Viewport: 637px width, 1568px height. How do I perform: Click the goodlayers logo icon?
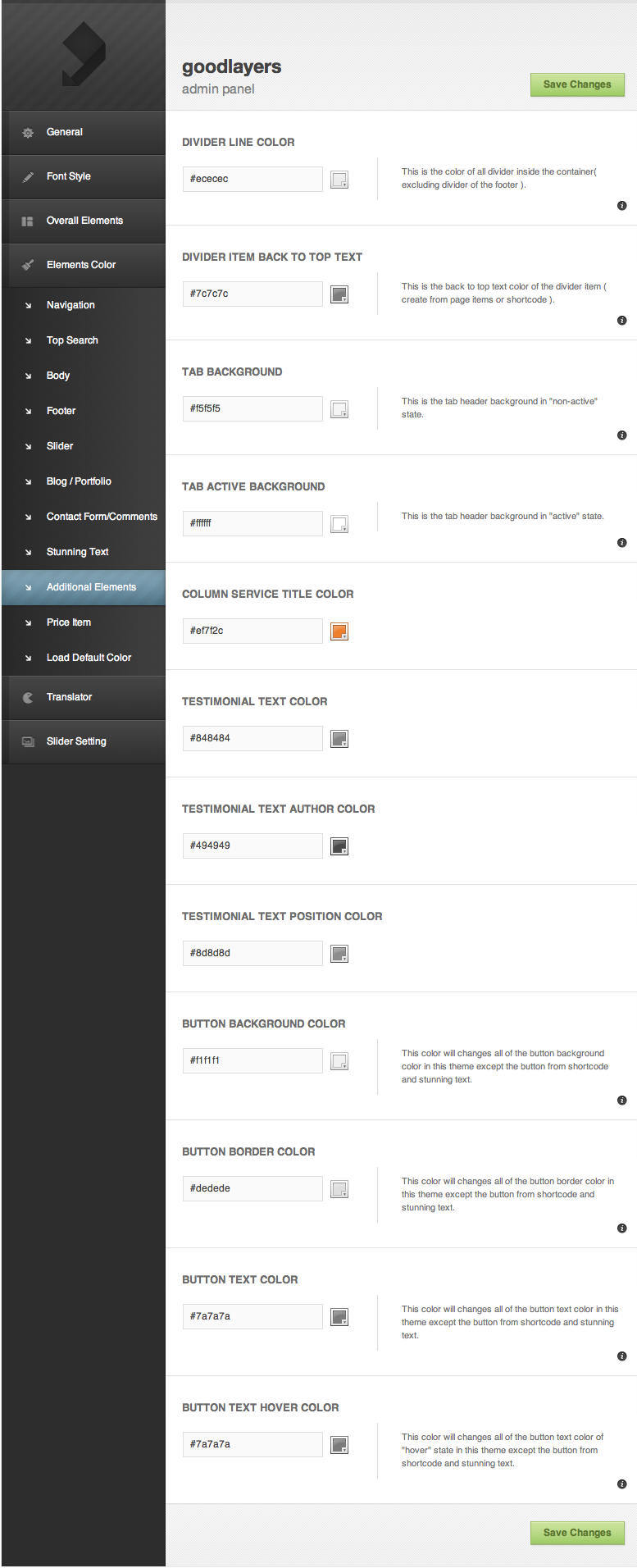(x=84, y=55)
